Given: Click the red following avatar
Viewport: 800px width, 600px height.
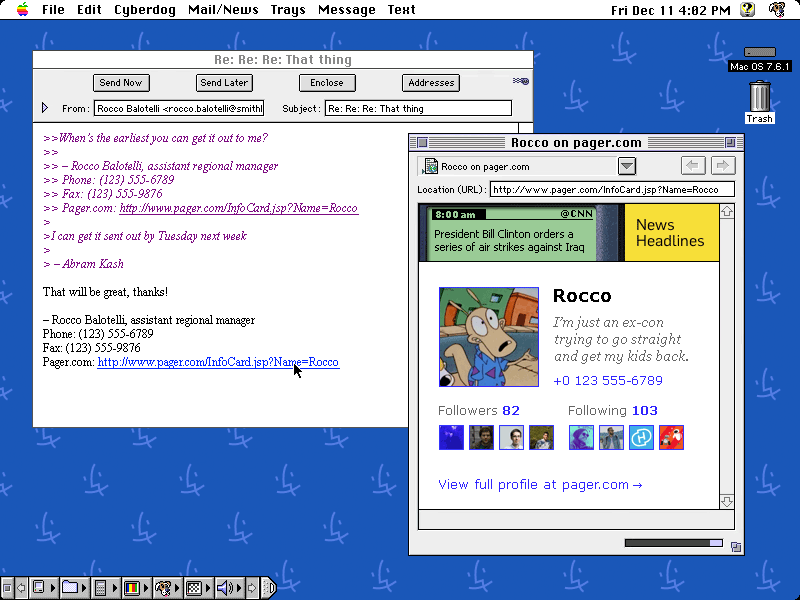Looking at the screenshot, I should coord(671,437).
